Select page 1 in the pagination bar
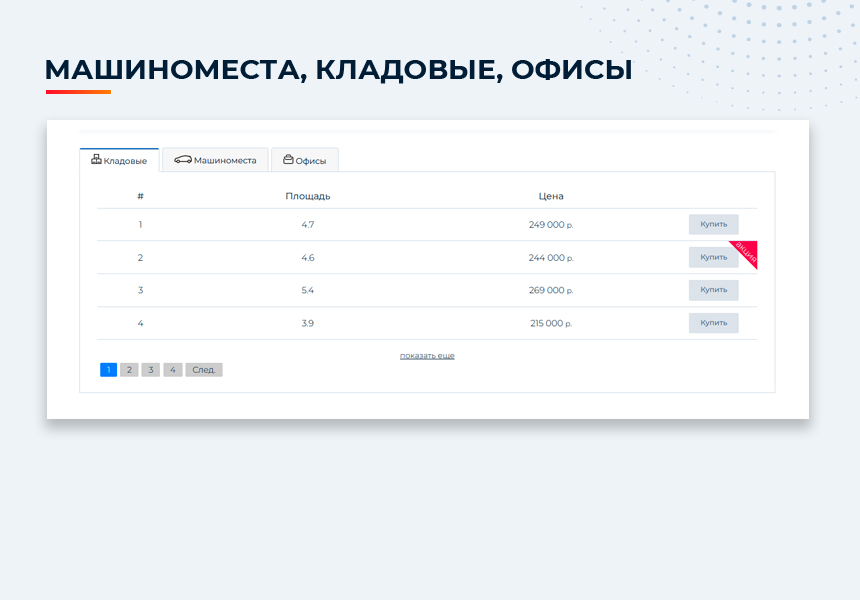The image size is (860, 600). pyautogui.click(x=108, y=369)
